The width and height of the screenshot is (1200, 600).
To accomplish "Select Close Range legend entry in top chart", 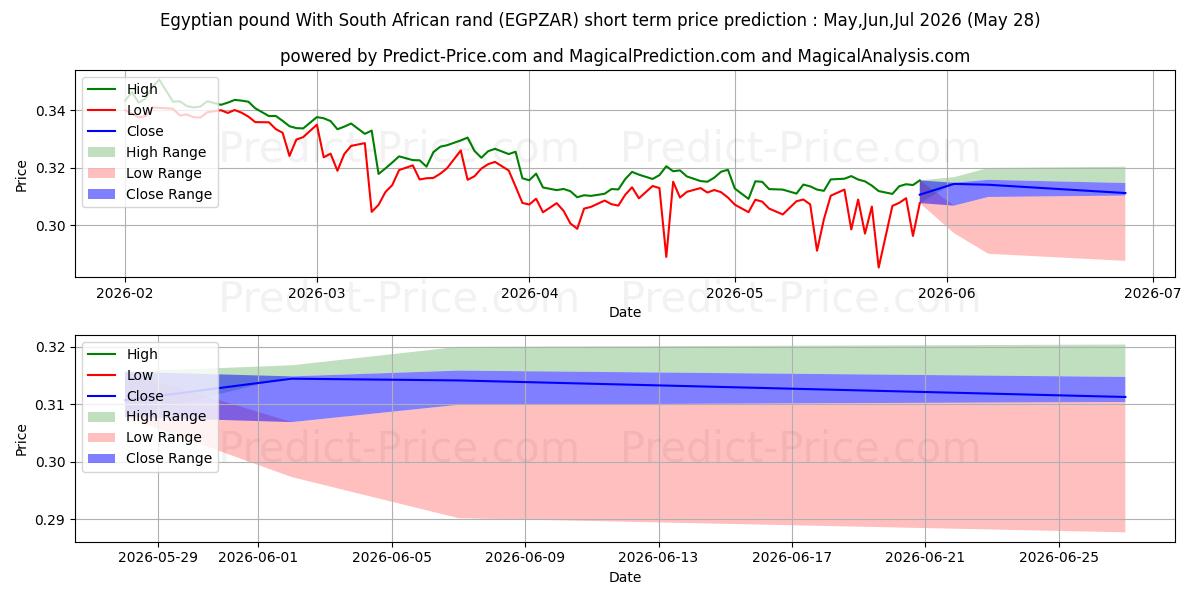I will click(150, 194).
